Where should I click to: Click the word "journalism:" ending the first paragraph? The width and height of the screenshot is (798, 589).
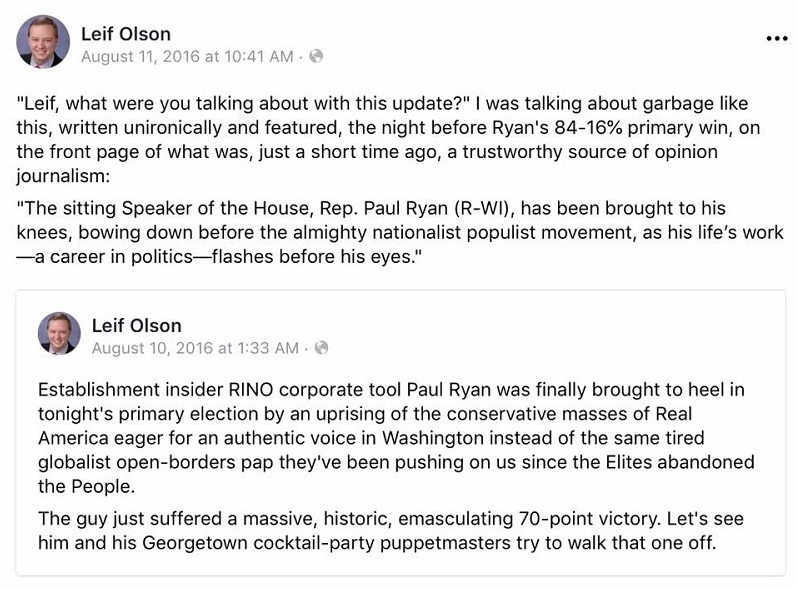click(x=63, y=176)
